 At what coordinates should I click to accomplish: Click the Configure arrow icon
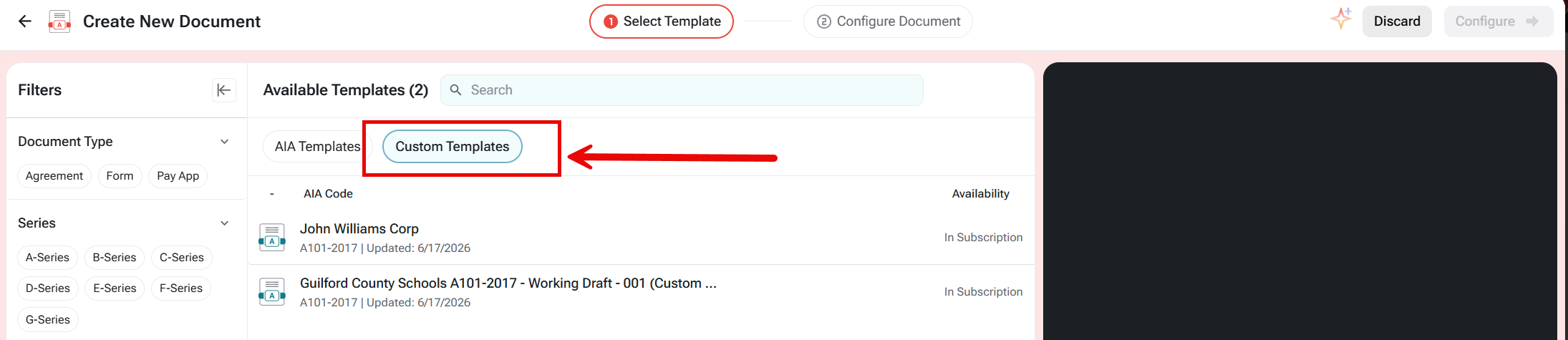[1532, 21]
